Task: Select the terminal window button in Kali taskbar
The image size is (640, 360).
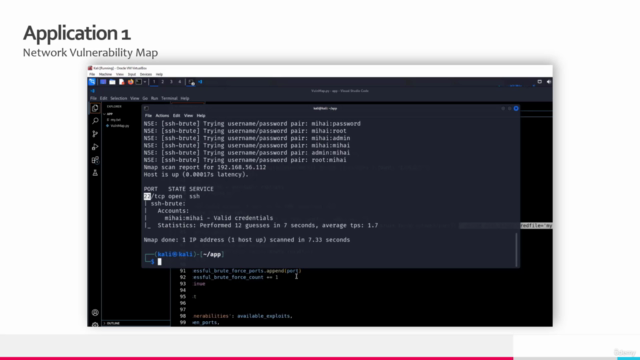Action: coord(191,82)
